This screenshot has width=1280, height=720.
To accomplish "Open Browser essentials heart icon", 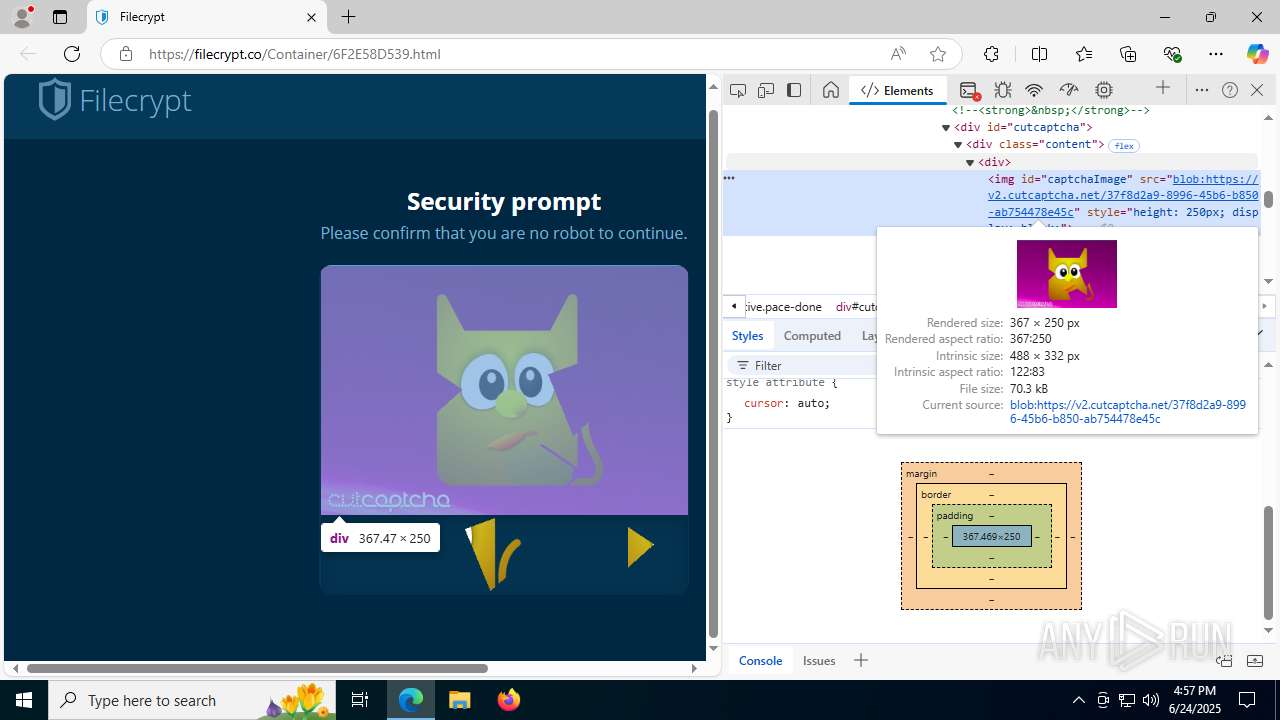I will (x=1172, y=54).
